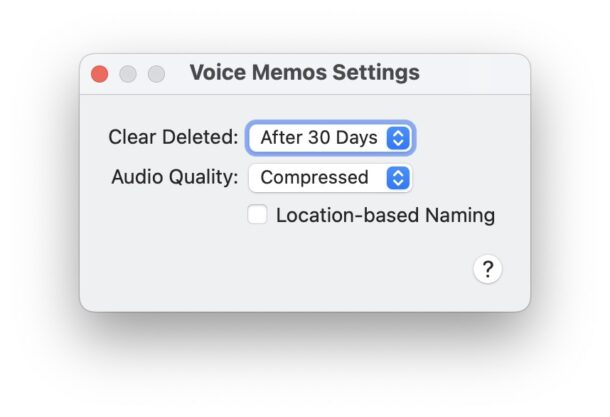The height and width of the screenshot is (417, 610).
Task: Click the blue chevrons beside After 30 Days
Action: pos(398,138)
